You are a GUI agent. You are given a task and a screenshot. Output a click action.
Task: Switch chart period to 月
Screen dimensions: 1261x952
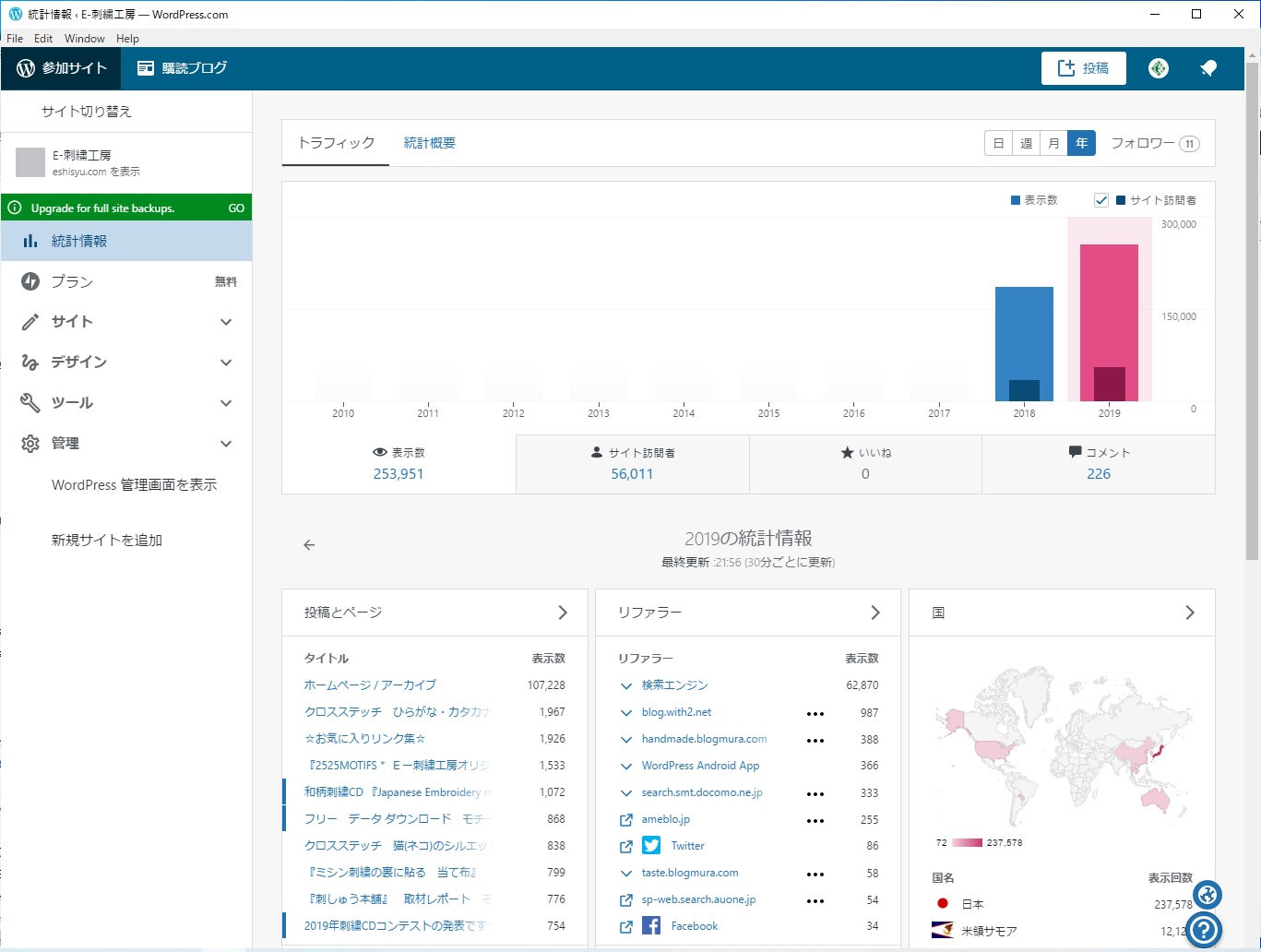point(1053,143)
